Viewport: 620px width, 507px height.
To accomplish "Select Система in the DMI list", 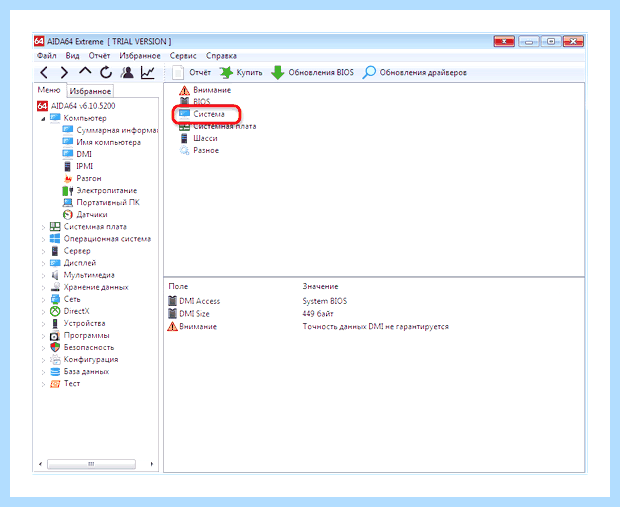I will tap(208, 114).
